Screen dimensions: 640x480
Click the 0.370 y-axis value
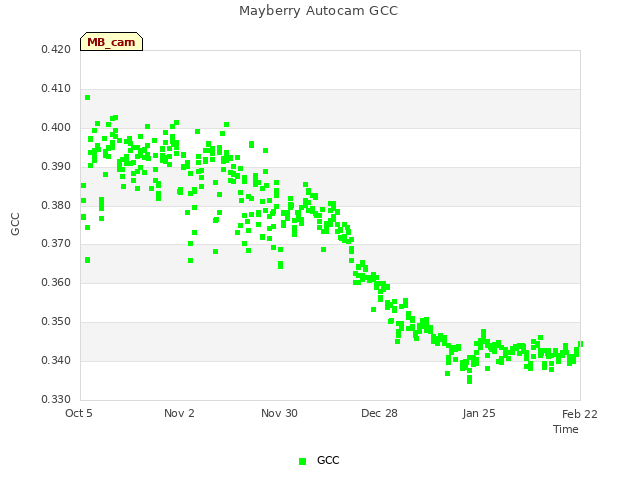click(x=56, y=244)
